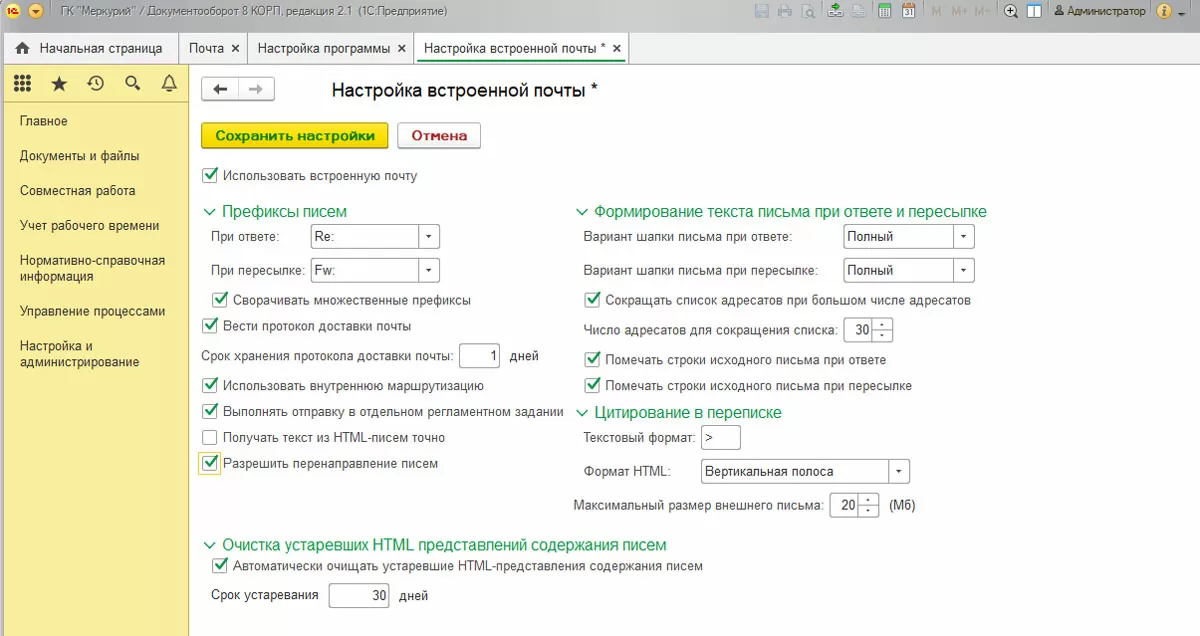The image size is (1200, 636).
Task: Open the search magnifier in sidebar
Action: [x=132, y=84]
